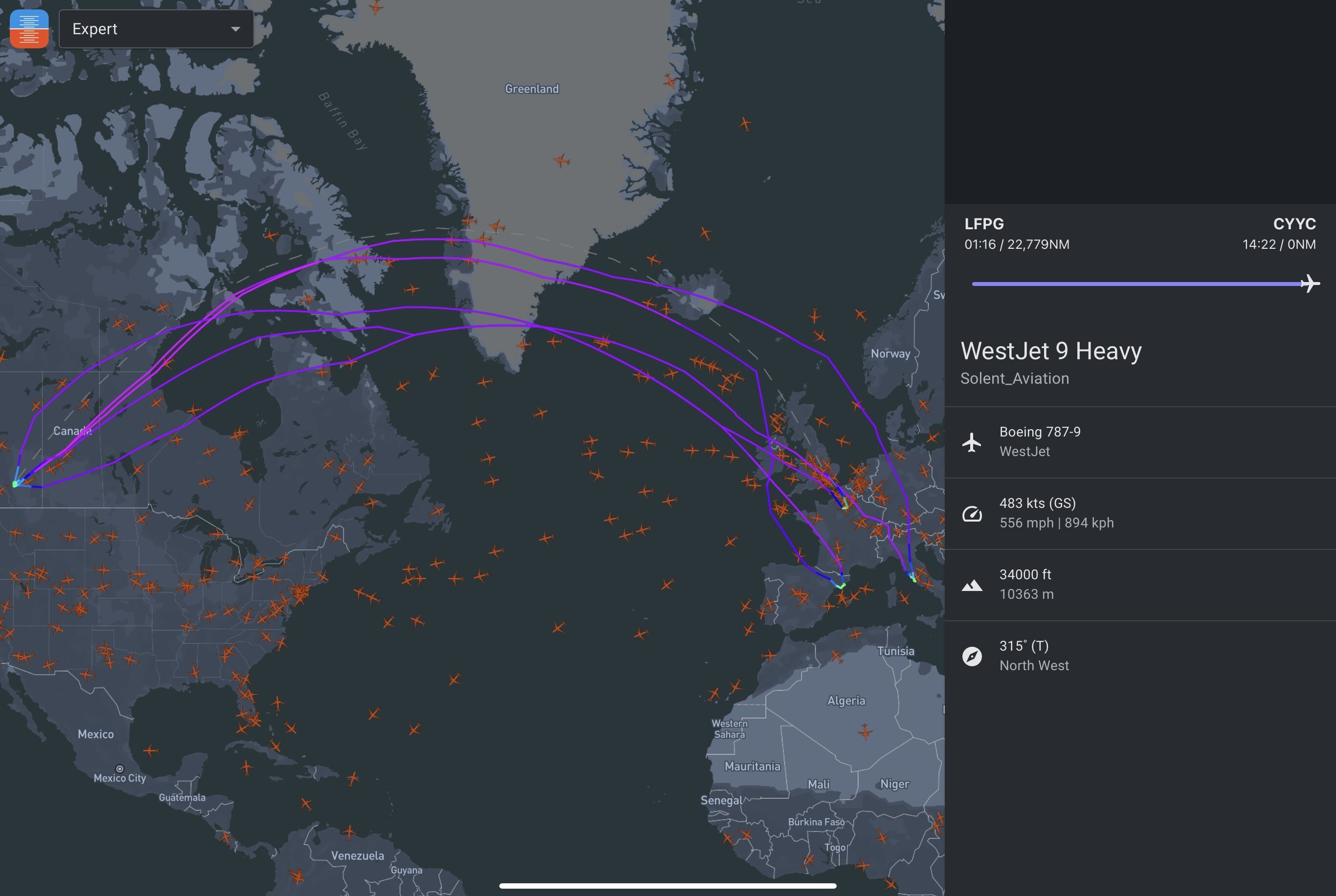Click the WestJet 9 Heavy callsign title
1336x896 pixels.
1051,351
